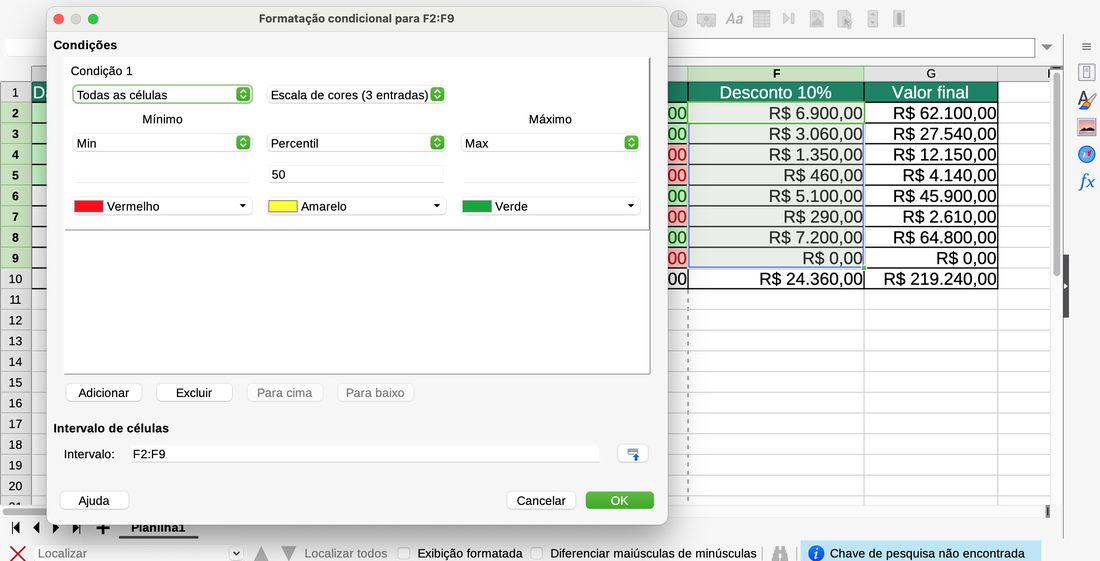This screenshot has height=561, width=1100.
Task: Click cell R$ 7.200,00
Action: pyautogui.click(x=776, y=238)
